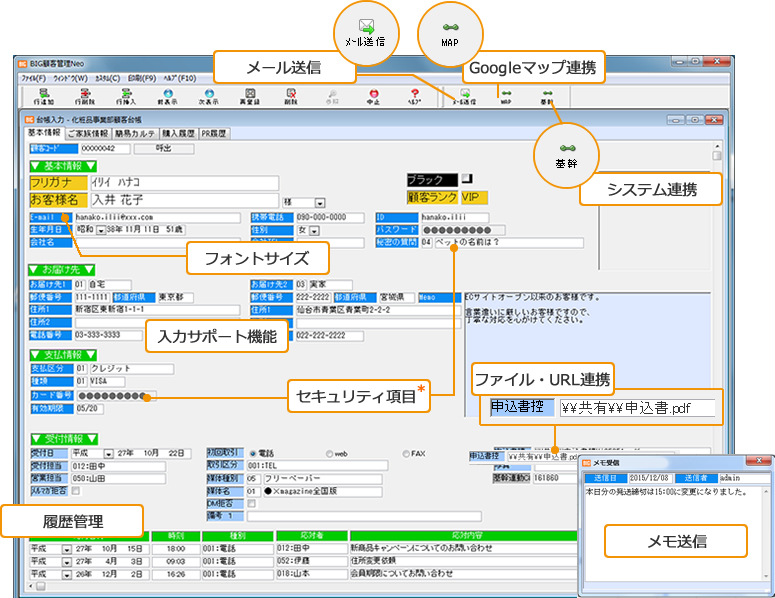The height and width of the screenshot is (598, 775).
Task: Click the E-mail field hanako.iiii@xxx.com
Action: coord(157,217)
